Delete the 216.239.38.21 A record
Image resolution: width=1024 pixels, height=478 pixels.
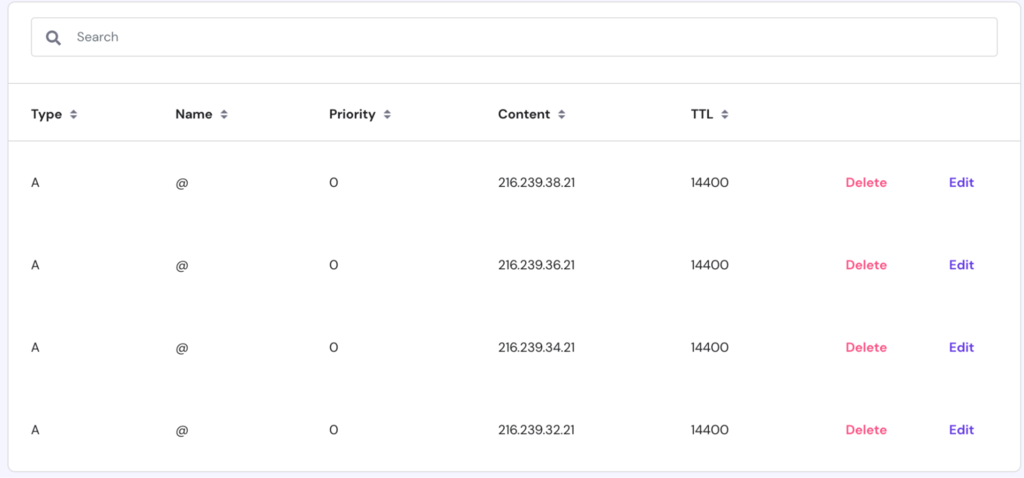pyautogui.click(x=866, y=183)
